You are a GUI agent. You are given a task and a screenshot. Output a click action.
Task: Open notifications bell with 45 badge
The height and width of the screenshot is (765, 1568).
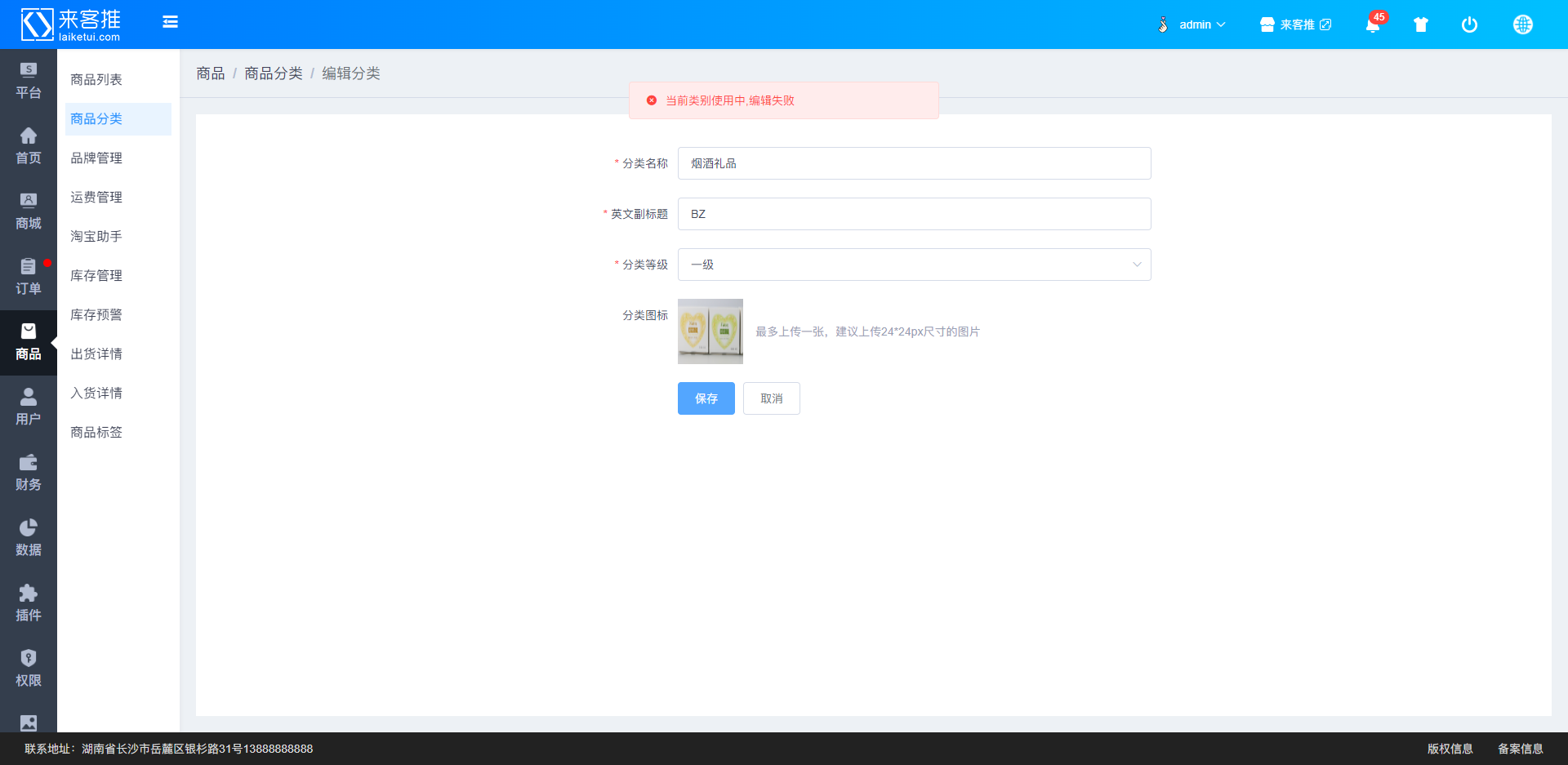tap(1374, 24)
